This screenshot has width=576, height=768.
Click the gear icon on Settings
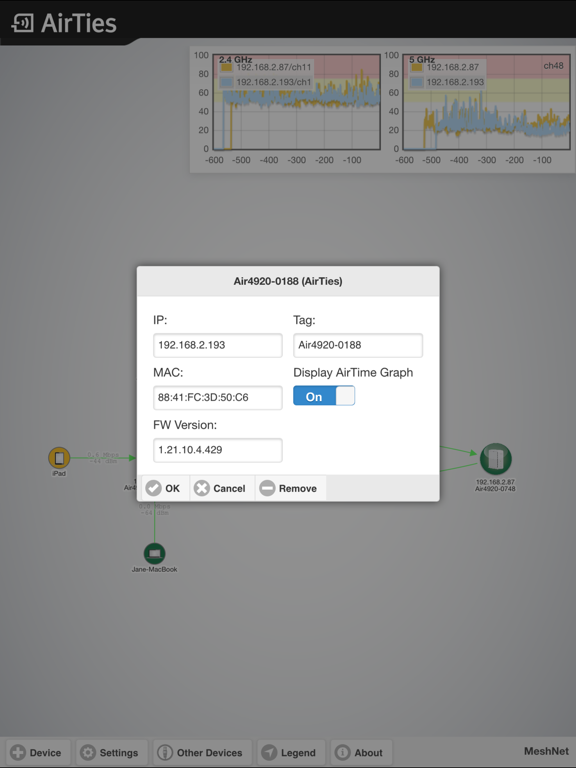tap(88, 752)
